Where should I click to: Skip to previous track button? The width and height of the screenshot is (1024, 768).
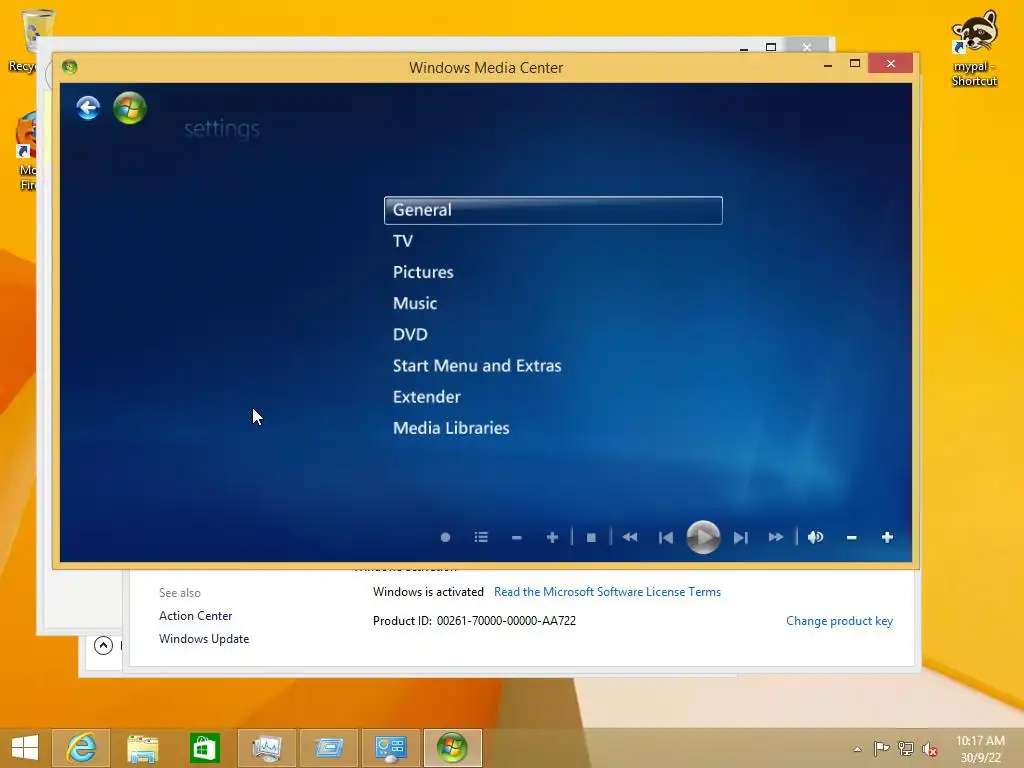(x=665, y=537)
